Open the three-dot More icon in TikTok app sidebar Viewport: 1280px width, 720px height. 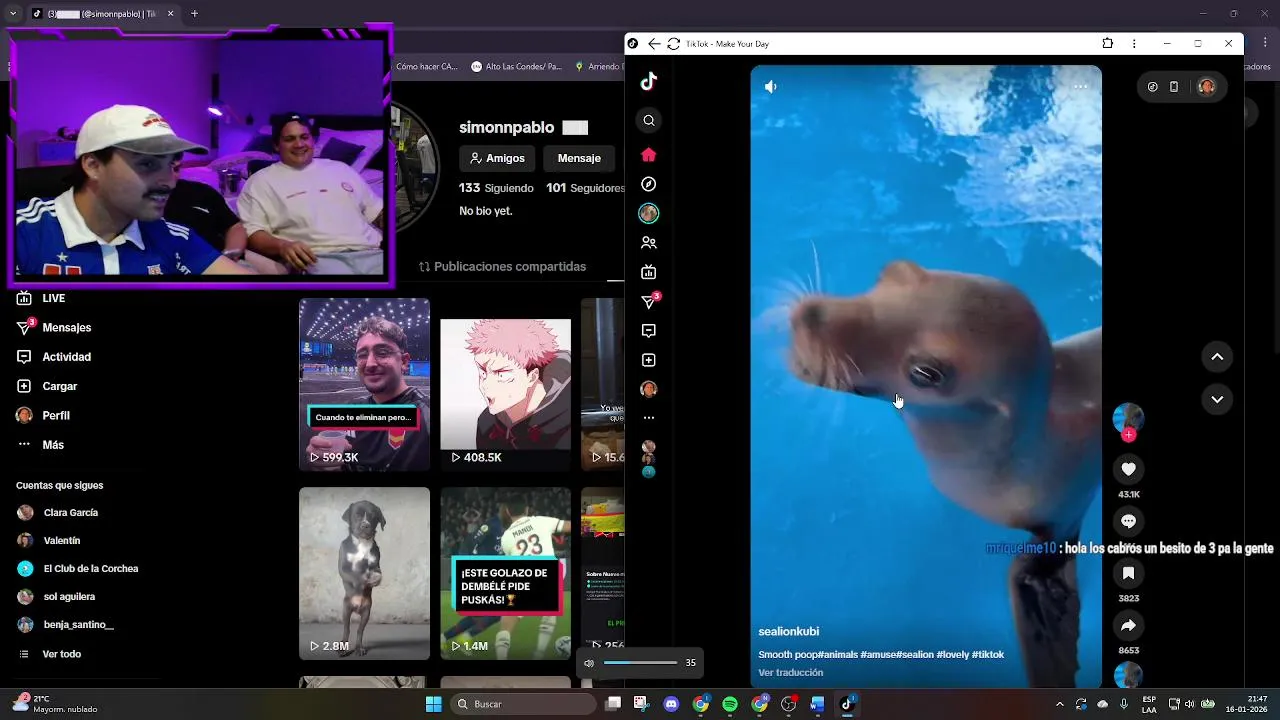click(649, 418)
